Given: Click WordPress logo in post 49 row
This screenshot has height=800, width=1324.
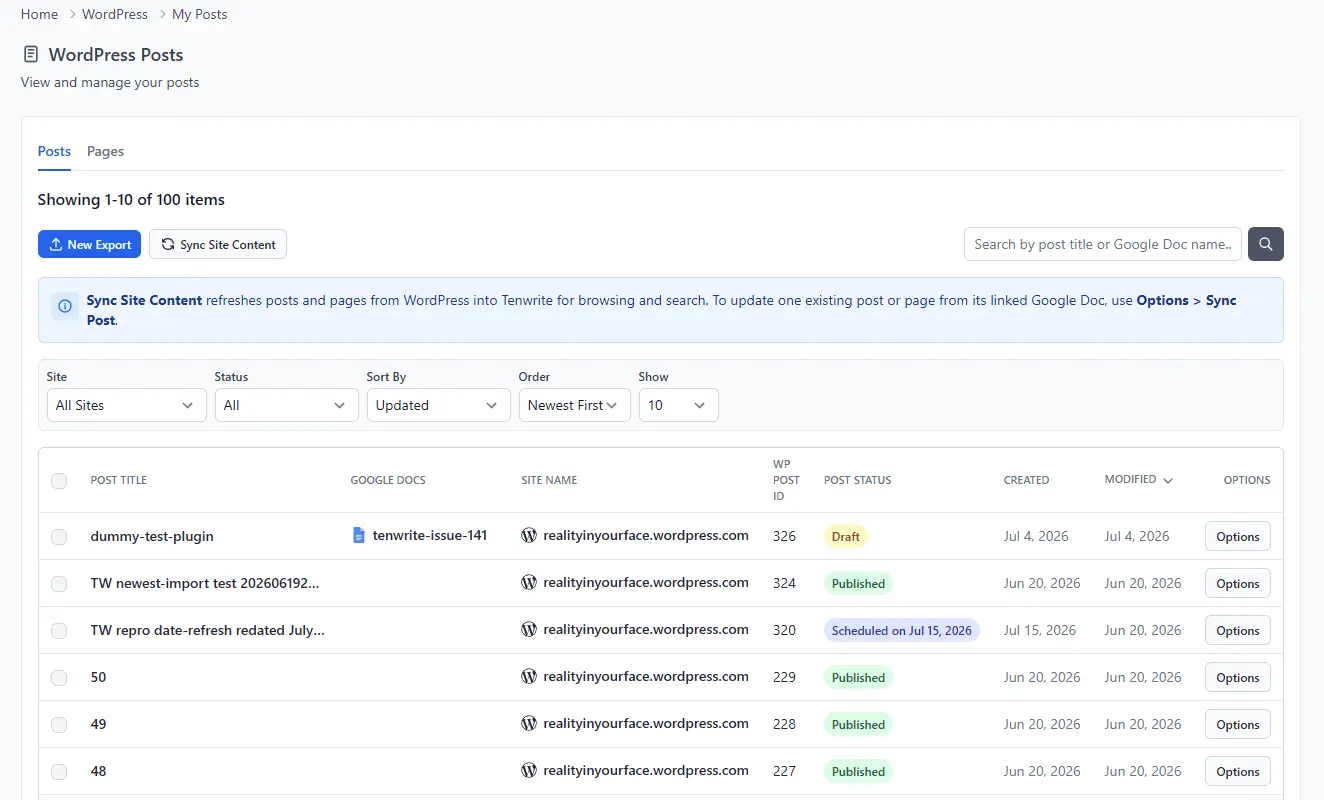Looking at the screenshot, I should pos(529,723).
